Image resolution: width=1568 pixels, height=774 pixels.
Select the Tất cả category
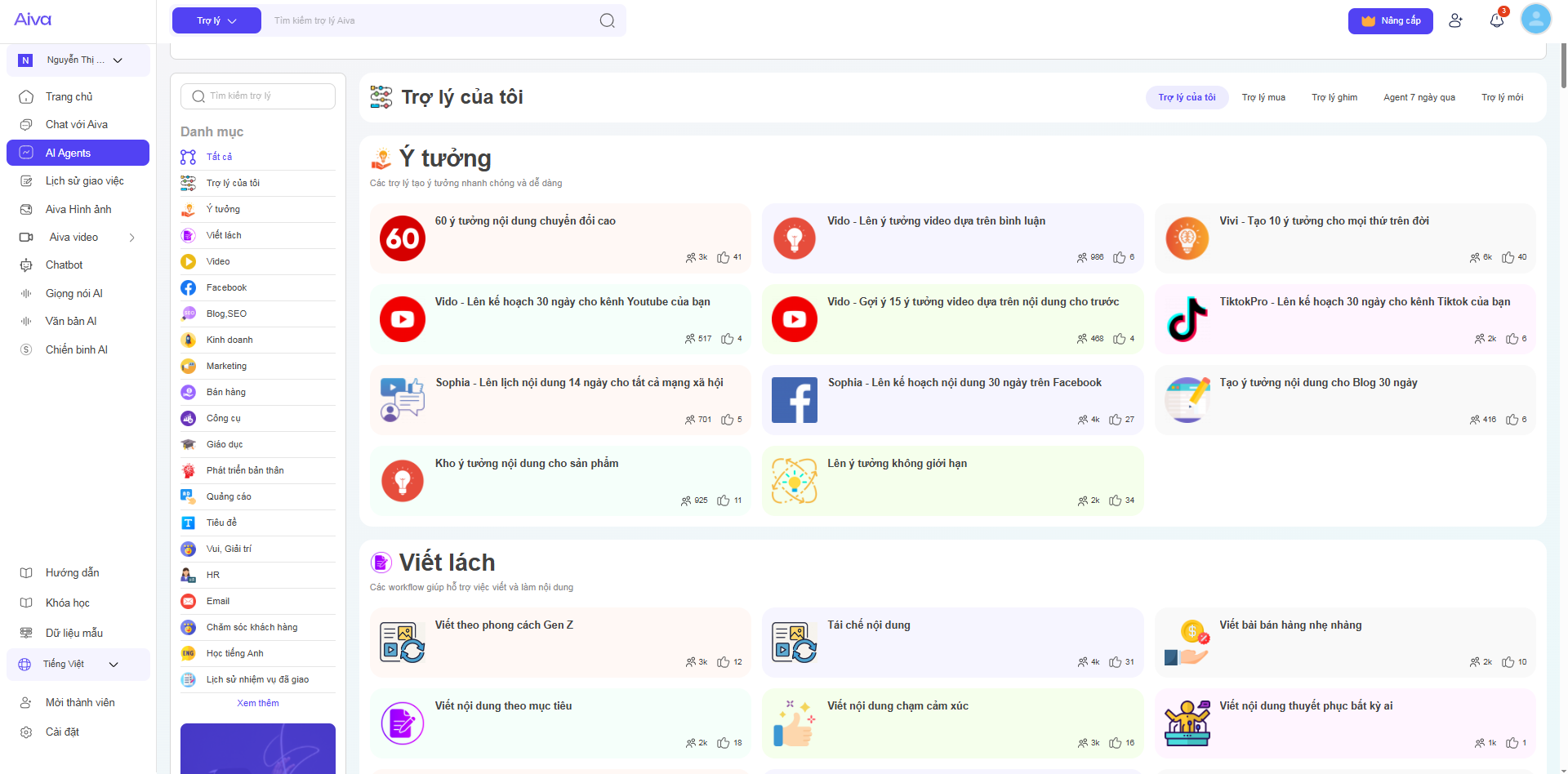click(258, 157)
